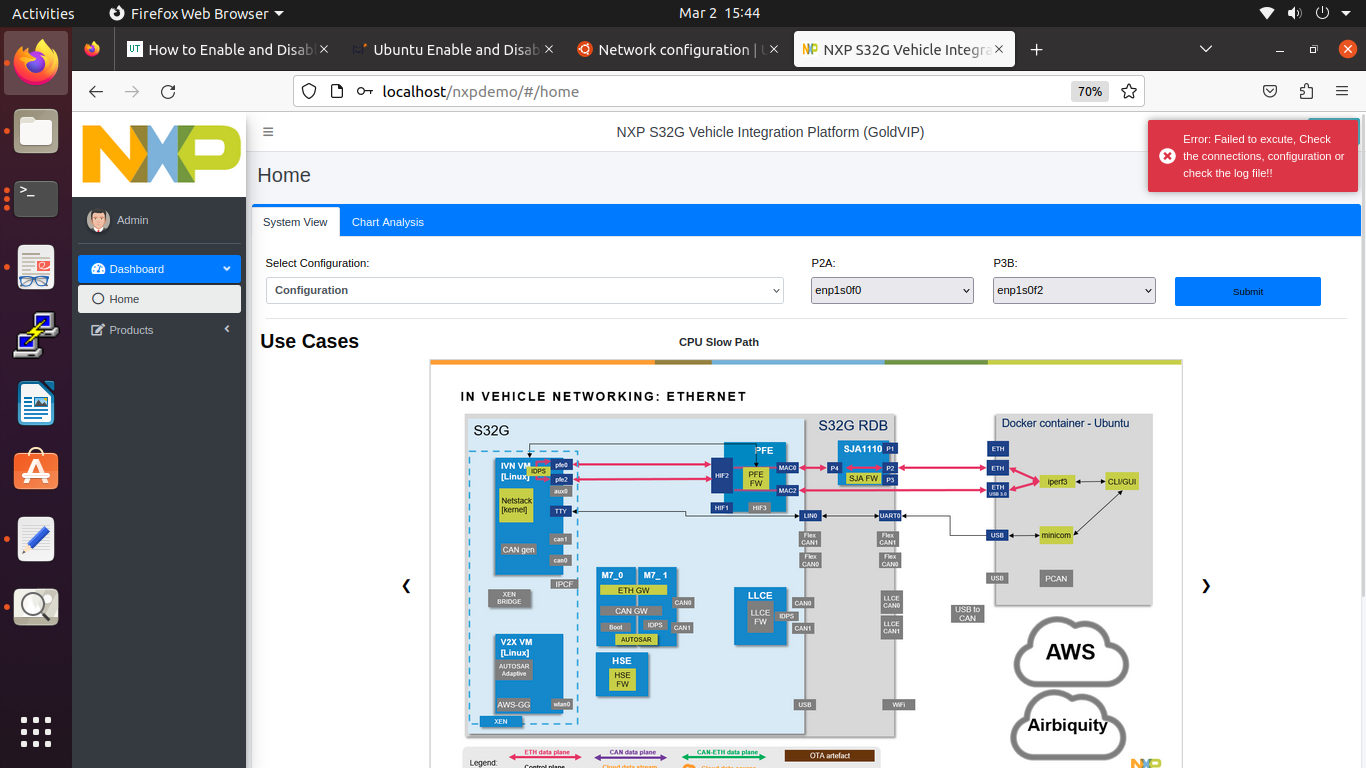
Task: Open the text editor dock icon
Action: [36, 539]
